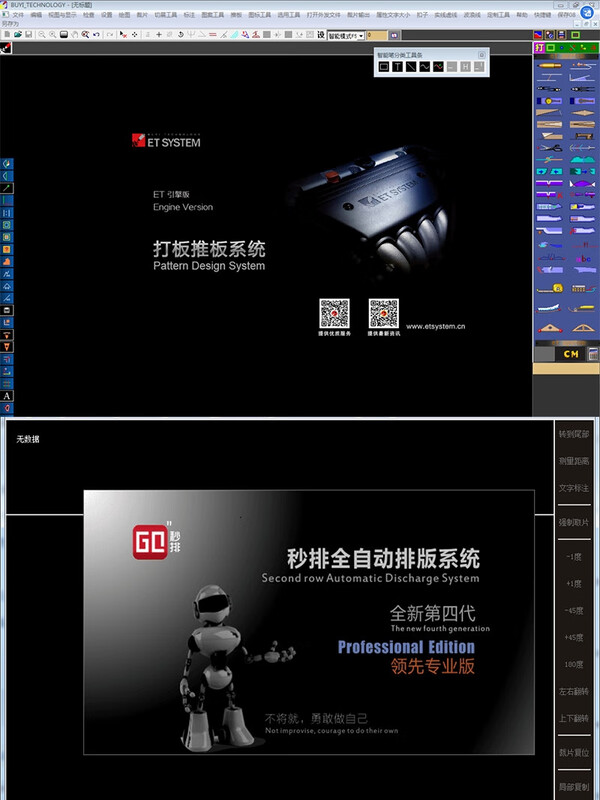The height and width of the screenshot is (800, 600).
Task: Click the 转到尾部 button
Action: [x=573, y=434]
